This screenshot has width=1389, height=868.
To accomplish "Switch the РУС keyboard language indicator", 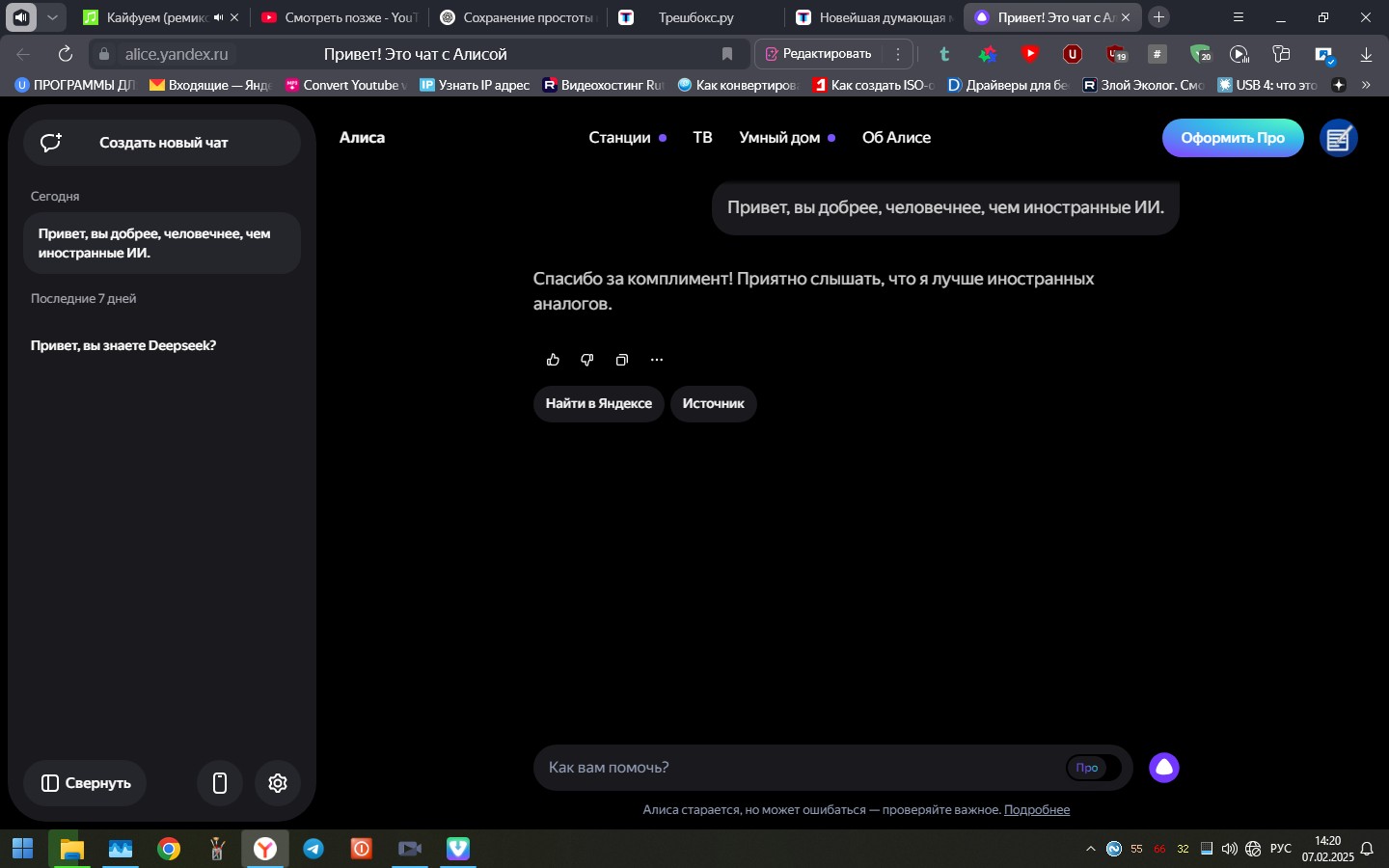I will (1281, 849).
